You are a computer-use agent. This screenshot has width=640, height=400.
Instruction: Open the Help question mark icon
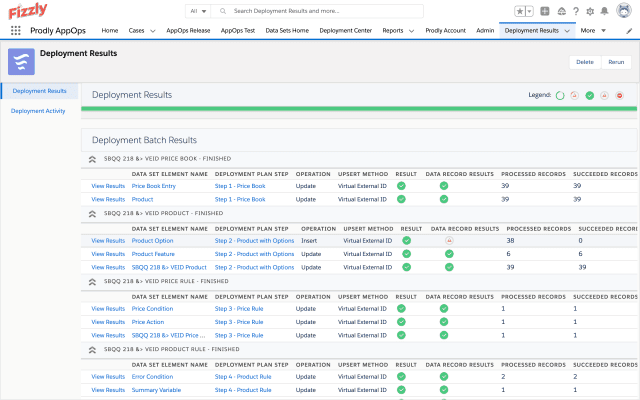coord(576,11)
